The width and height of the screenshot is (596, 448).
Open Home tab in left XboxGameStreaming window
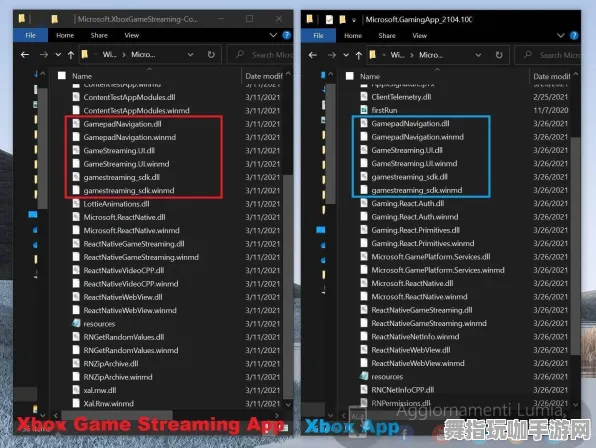65,35
